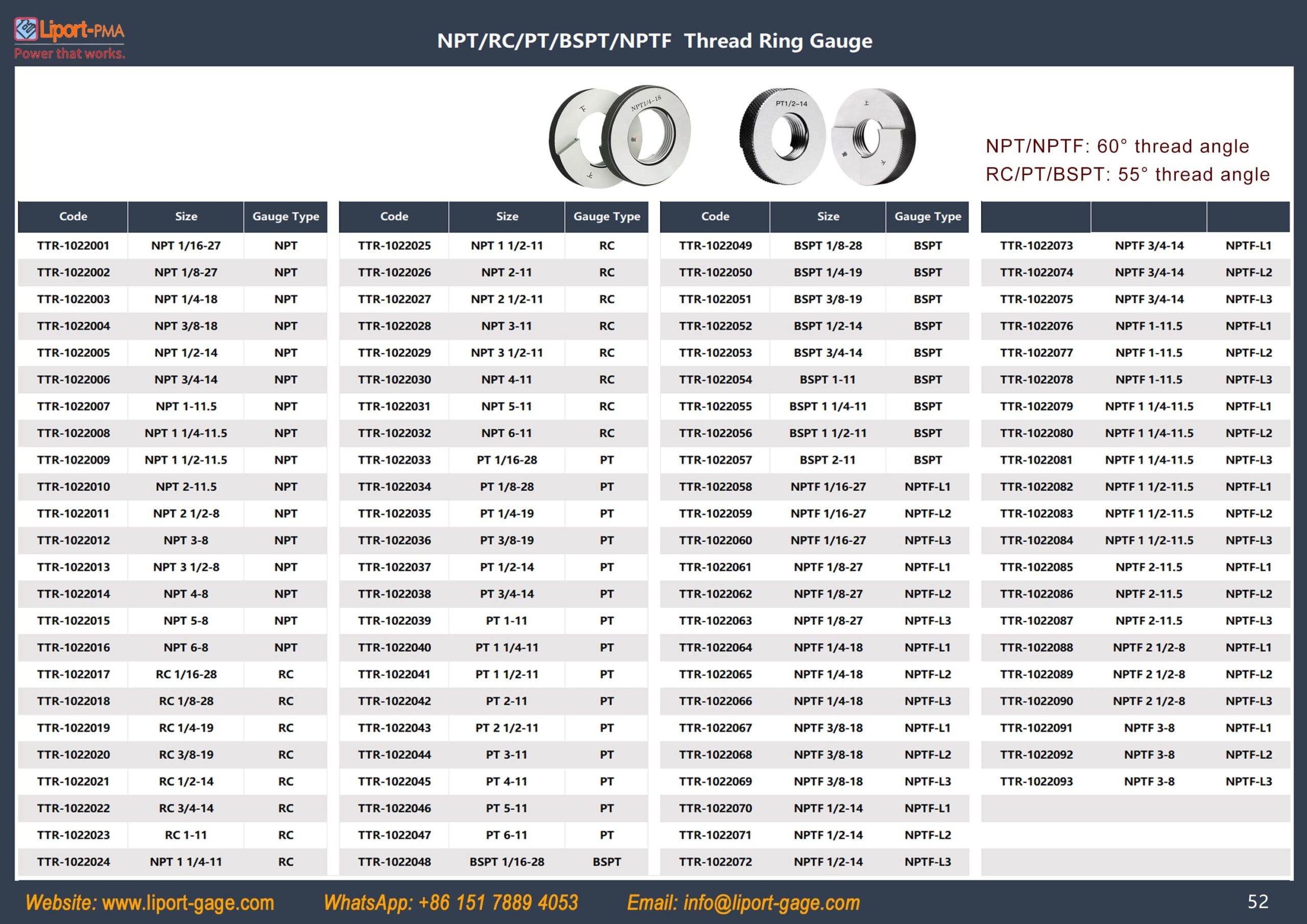Select size cell 'PT 1/16-28'

pyautogui.click(x=506, y=459)
